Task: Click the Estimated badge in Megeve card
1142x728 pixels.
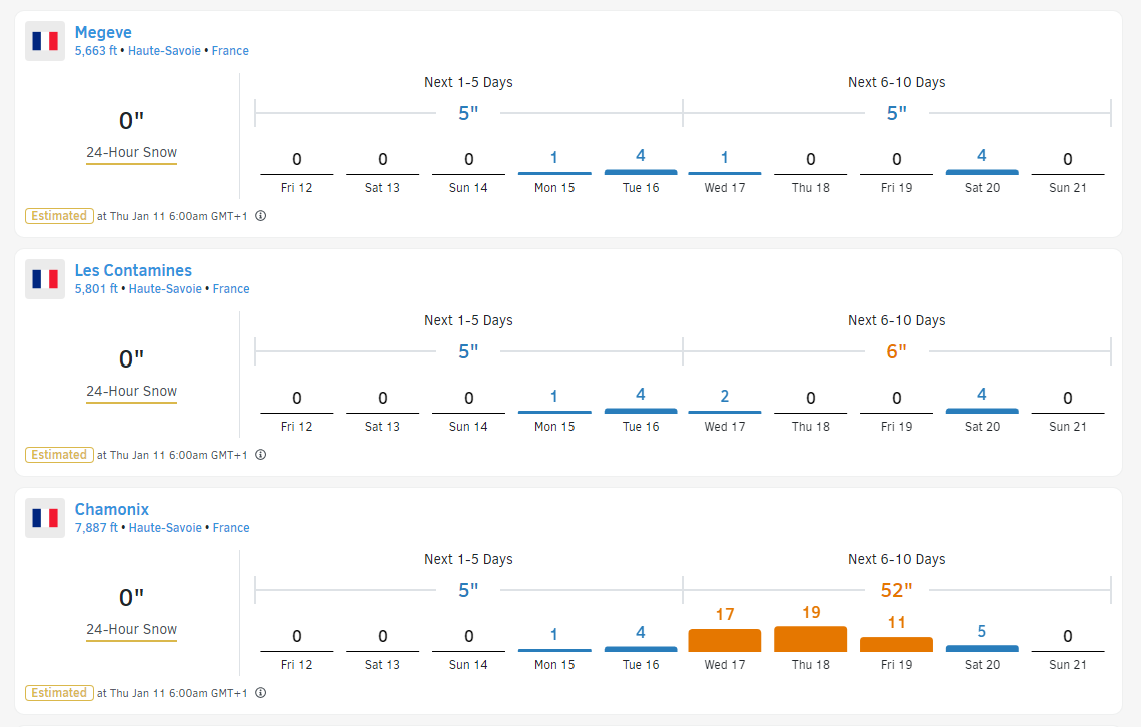Action: 59,216
